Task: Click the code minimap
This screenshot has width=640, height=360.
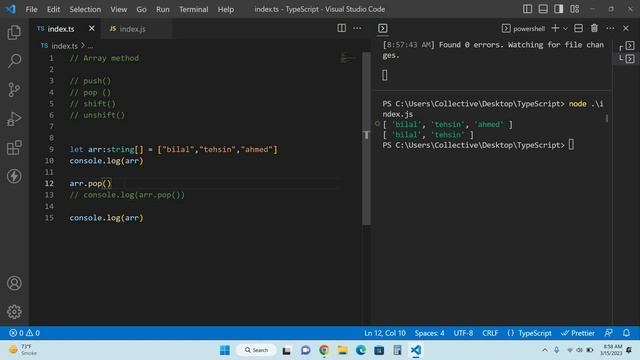Action: [x=348, y=59]
